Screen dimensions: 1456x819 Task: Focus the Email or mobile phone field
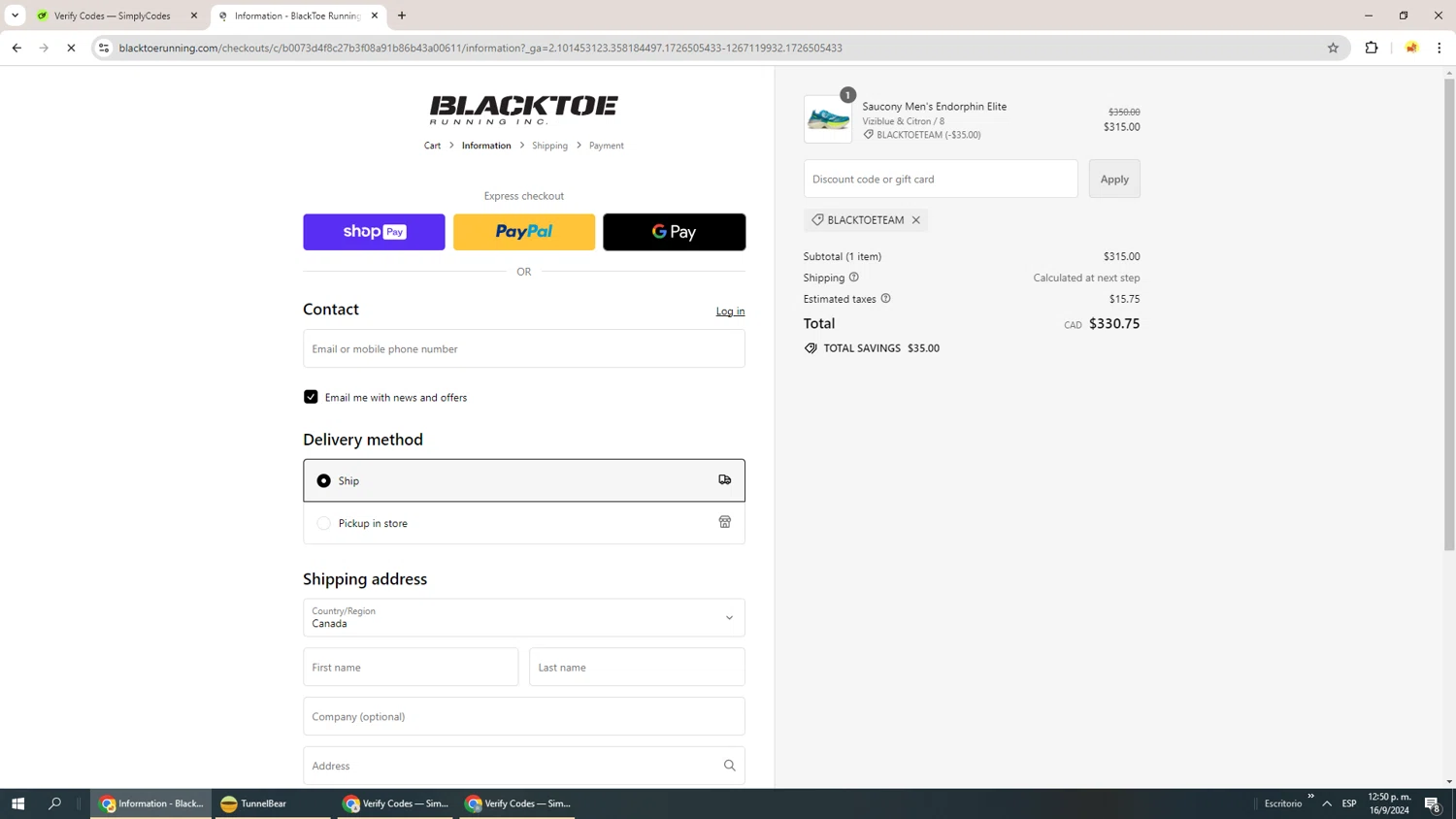(524, 348)
